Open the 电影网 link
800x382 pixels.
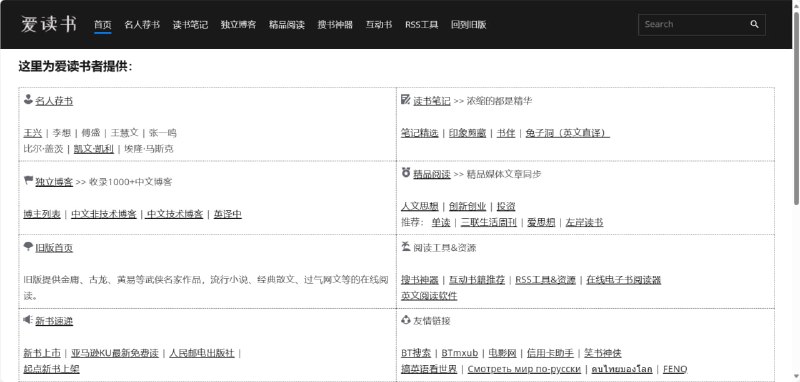pyautogui.click(x=503, y=353)
